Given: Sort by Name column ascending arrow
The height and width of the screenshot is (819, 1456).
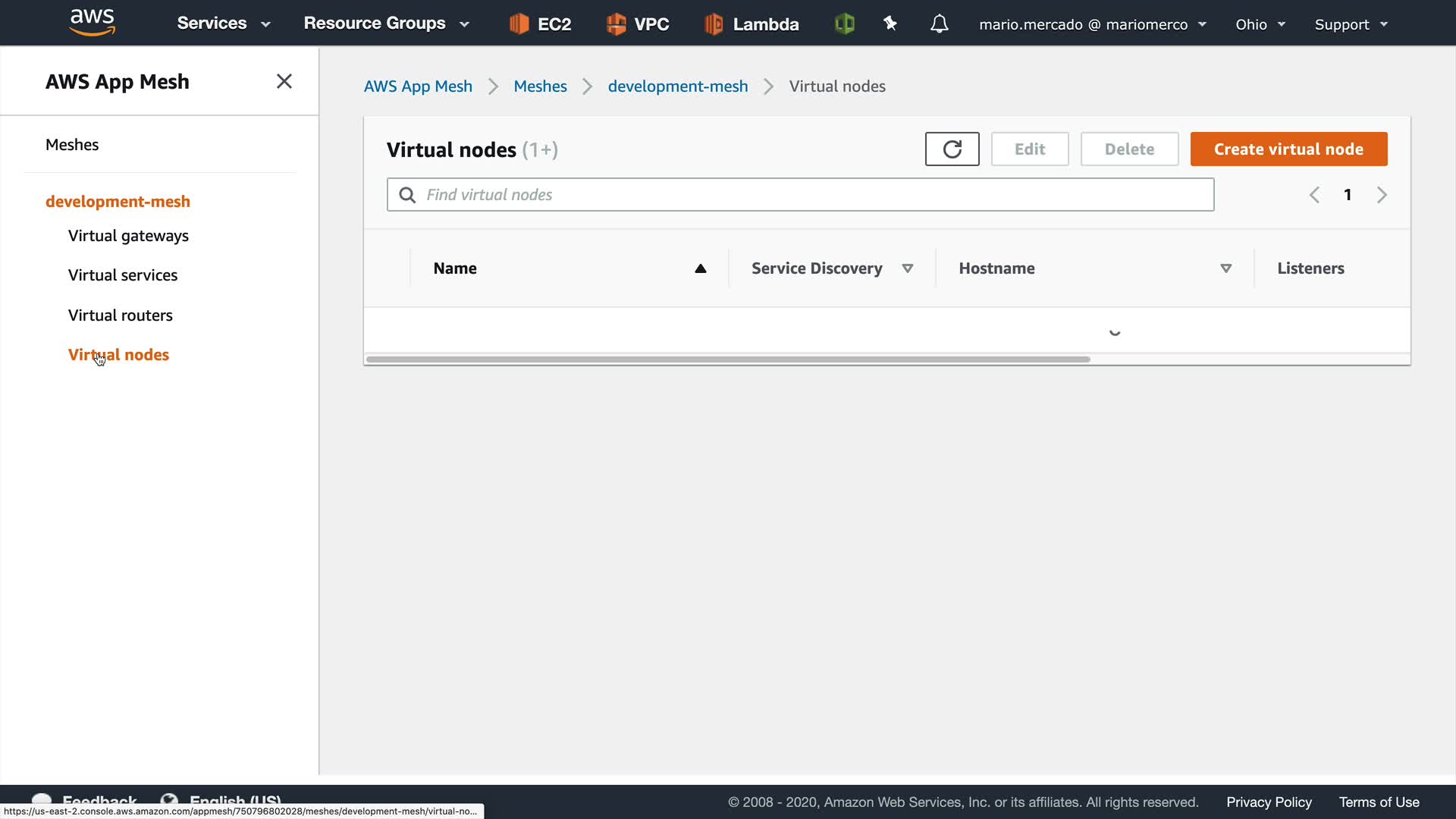Looking at the screenshot, I should (701, 268).
